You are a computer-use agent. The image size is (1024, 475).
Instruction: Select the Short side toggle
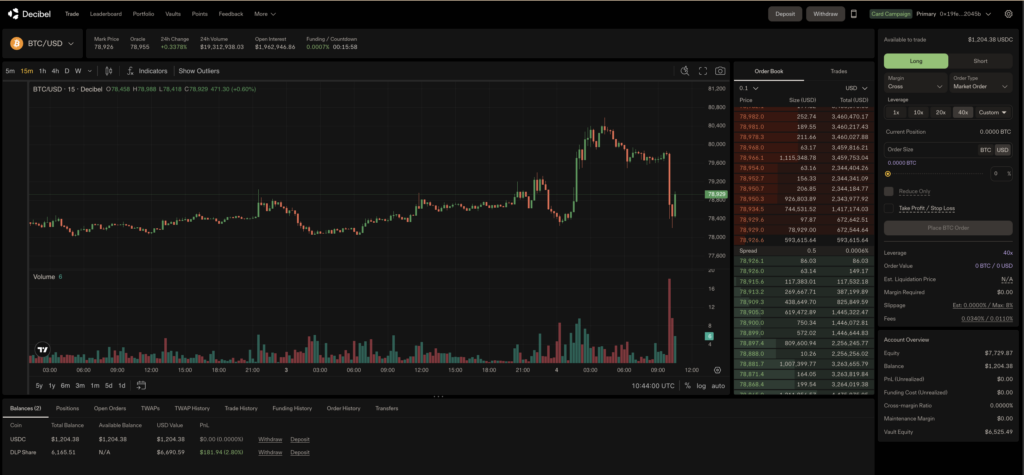980,61
